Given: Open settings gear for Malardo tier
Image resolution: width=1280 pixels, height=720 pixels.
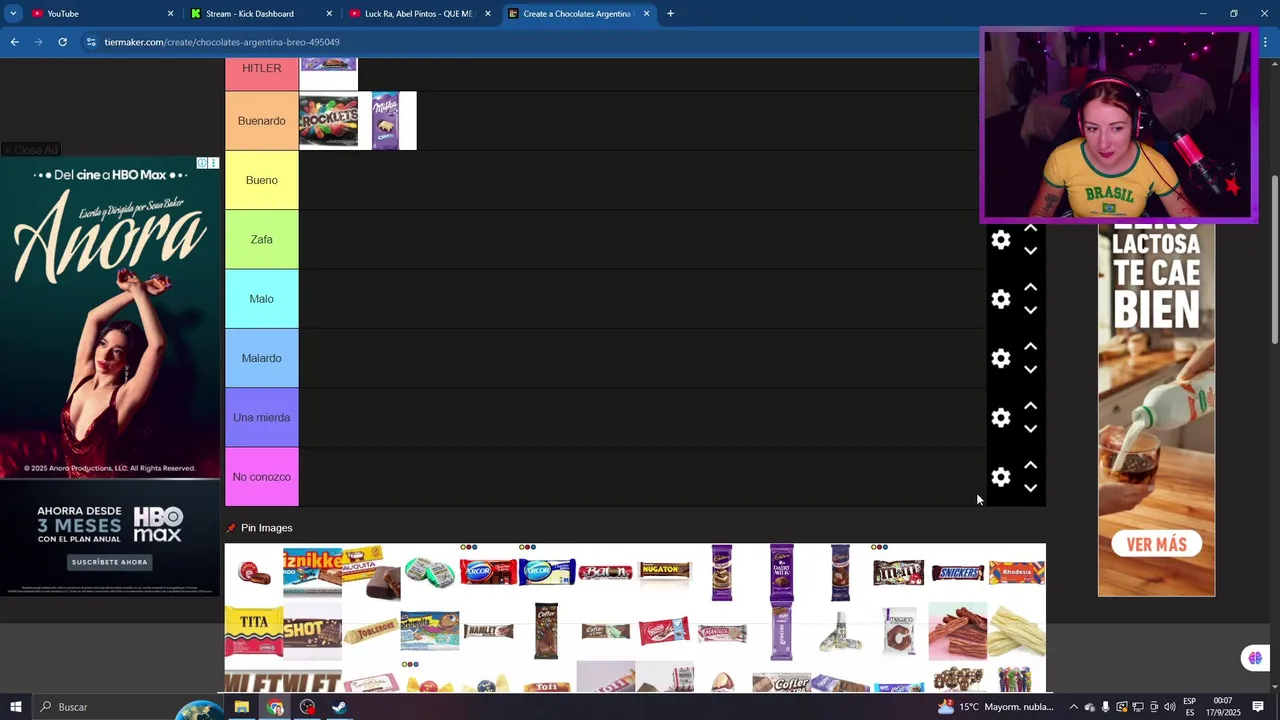Looking at the screenshot, I should coord(1001,358).
